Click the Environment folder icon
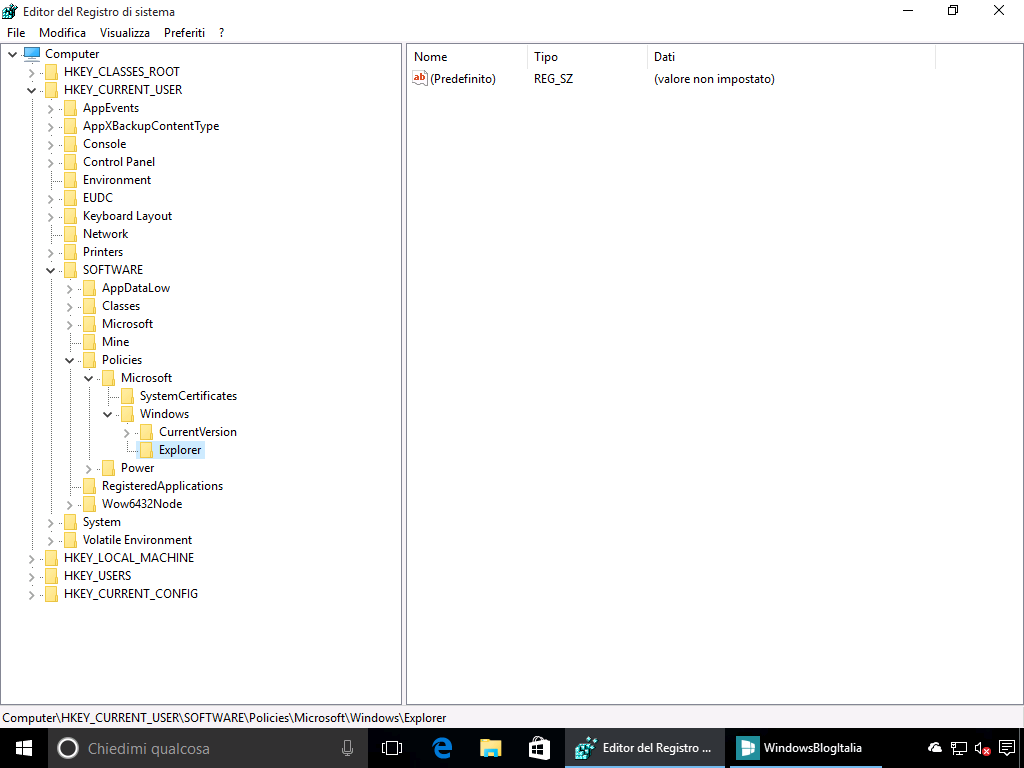 pos(70,180)
